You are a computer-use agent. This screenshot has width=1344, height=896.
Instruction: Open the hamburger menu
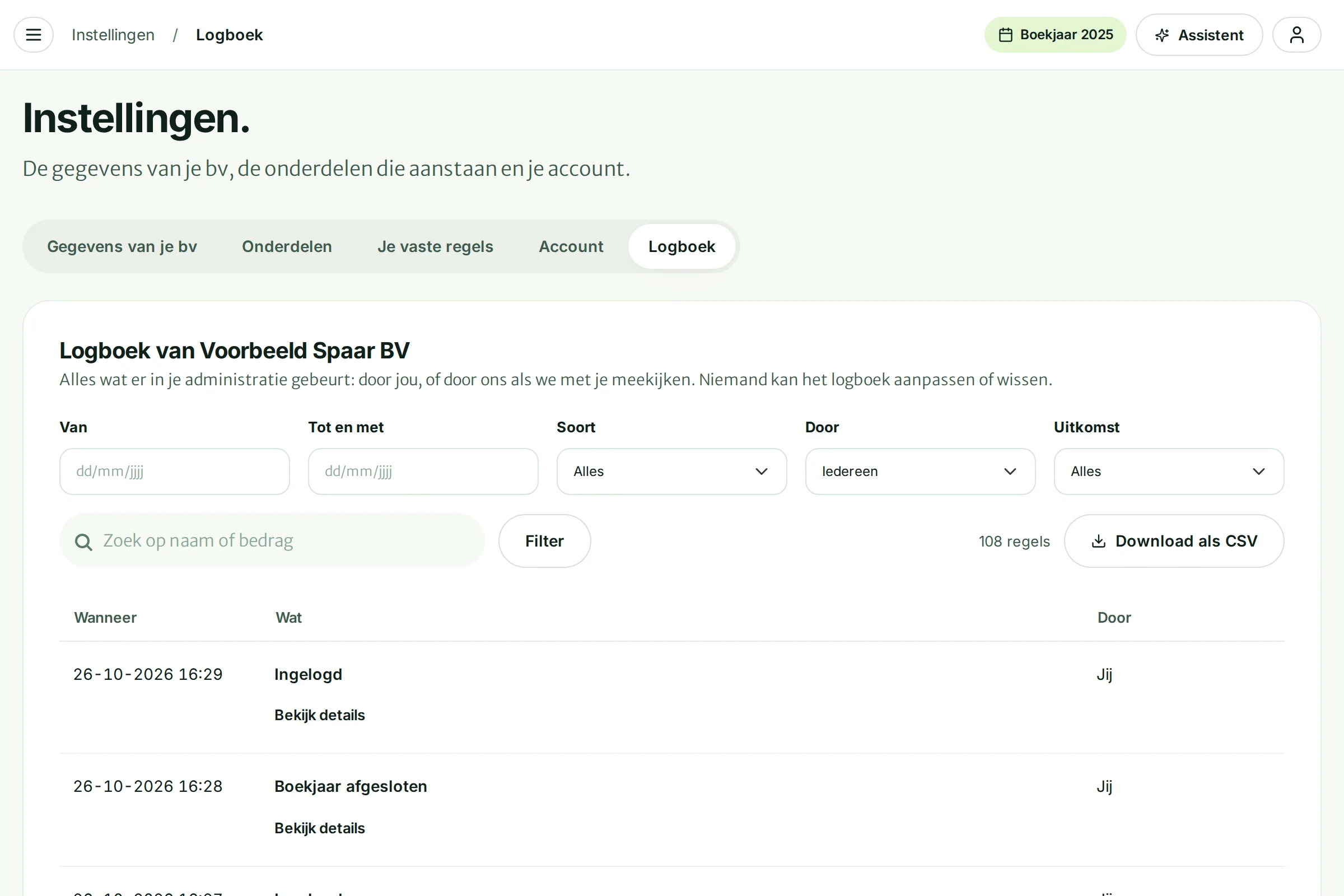(34, 35)
